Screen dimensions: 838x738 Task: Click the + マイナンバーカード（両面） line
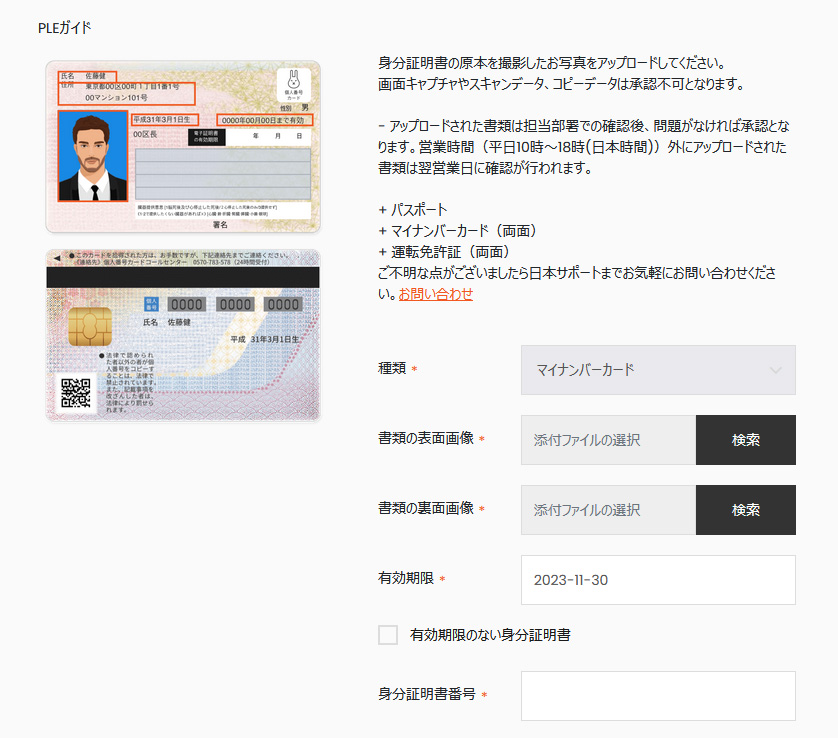[x=457, y=231]
